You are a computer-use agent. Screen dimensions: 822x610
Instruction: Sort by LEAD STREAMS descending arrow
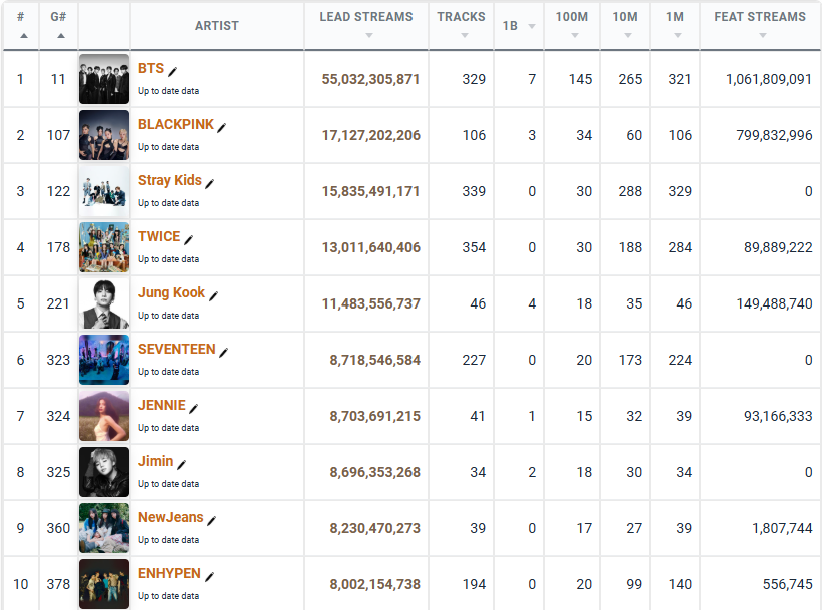click(369, 35)
